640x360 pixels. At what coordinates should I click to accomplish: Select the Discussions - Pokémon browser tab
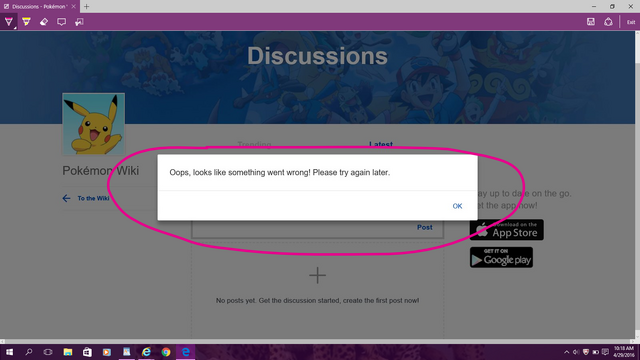pos(39,7)
